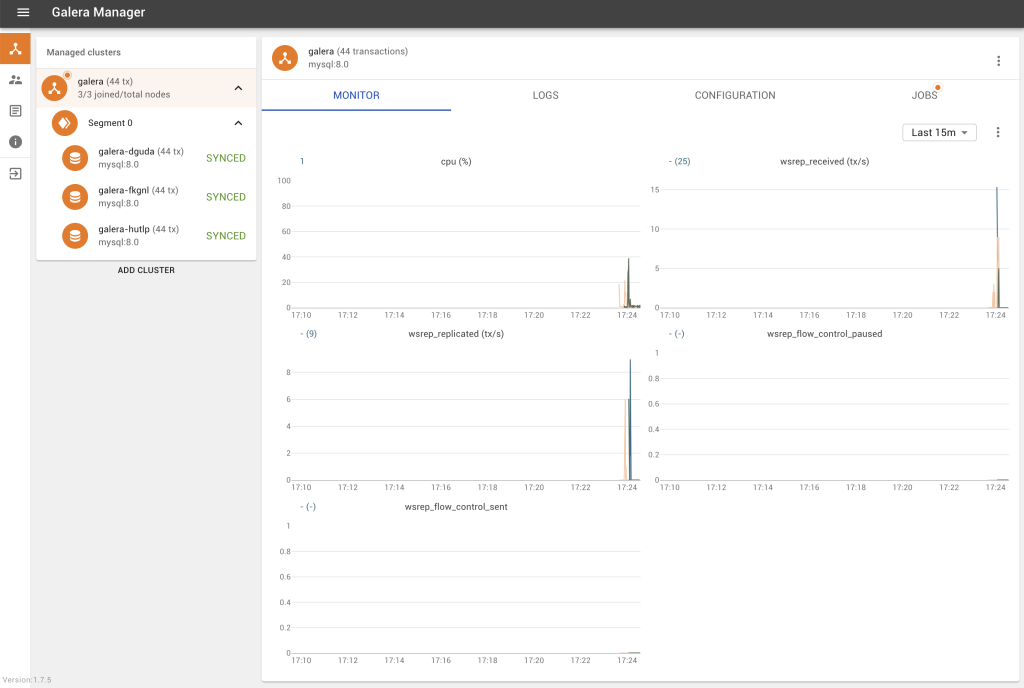Screen dimensions: 1024x688
Task: Select the galera-dguda node row
Action: tap(146, 158)
